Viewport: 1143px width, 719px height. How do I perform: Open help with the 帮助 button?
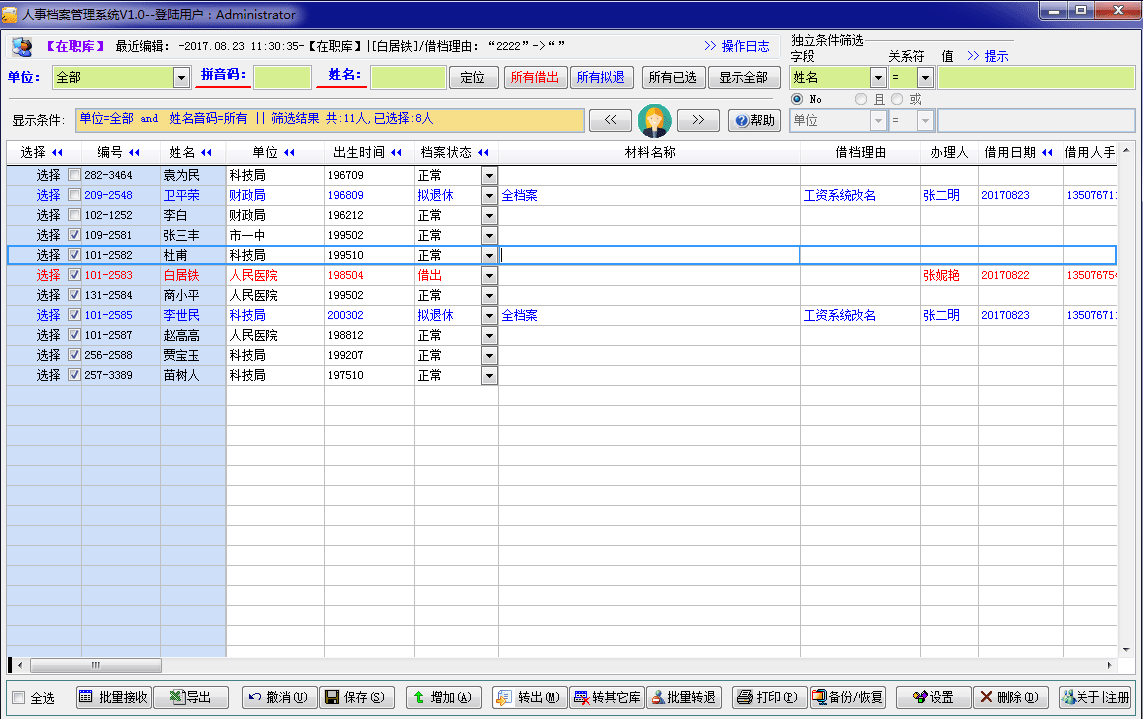click(x=754, y=120)
